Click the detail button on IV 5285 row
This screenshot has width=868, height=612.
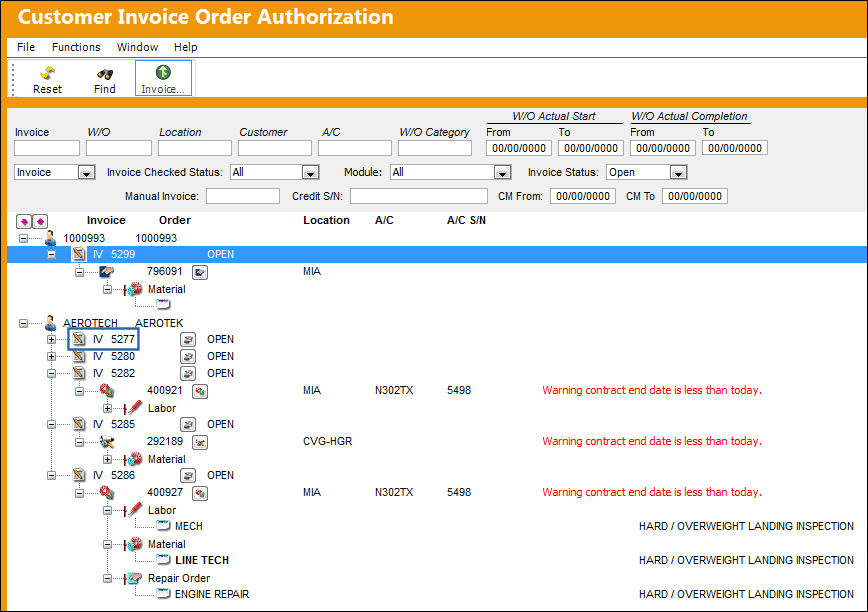pos(188,424)
